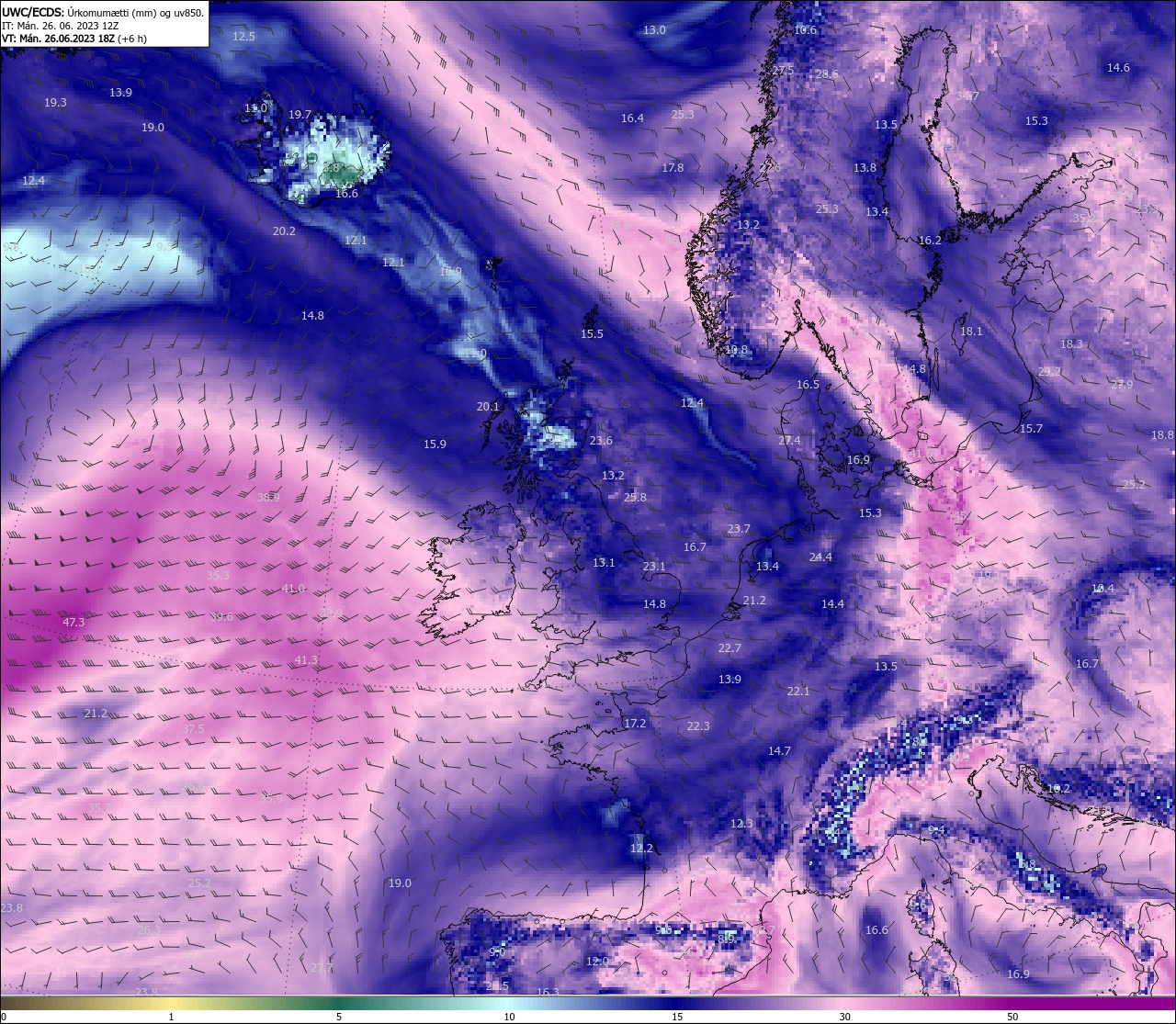Click the 22.3 value over France

point(698,726)
